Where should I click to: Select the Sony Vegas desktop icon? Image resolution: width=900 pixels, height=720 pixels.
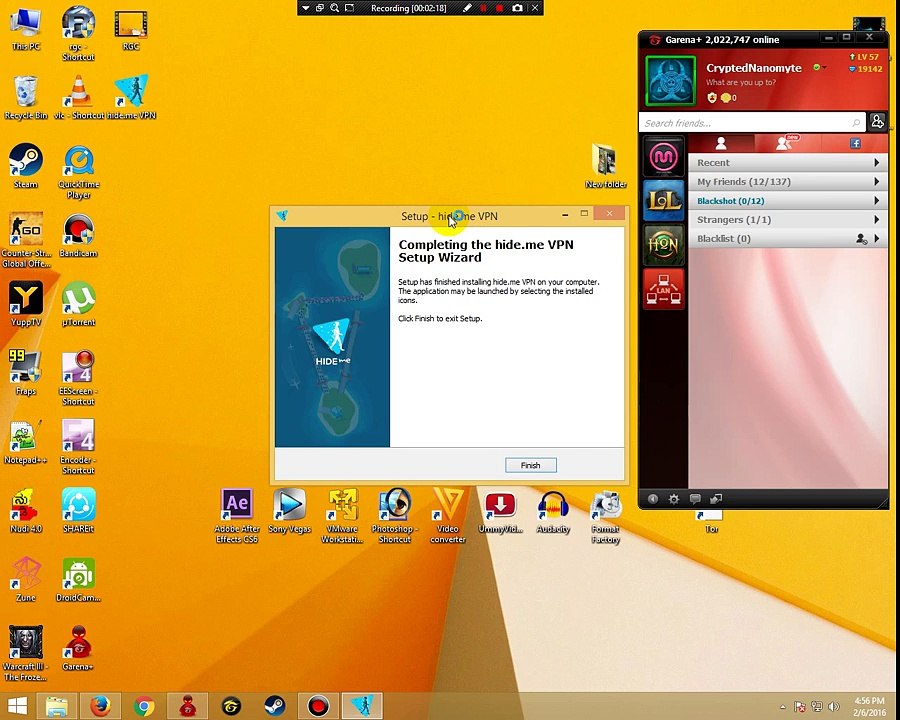(289, 511)
